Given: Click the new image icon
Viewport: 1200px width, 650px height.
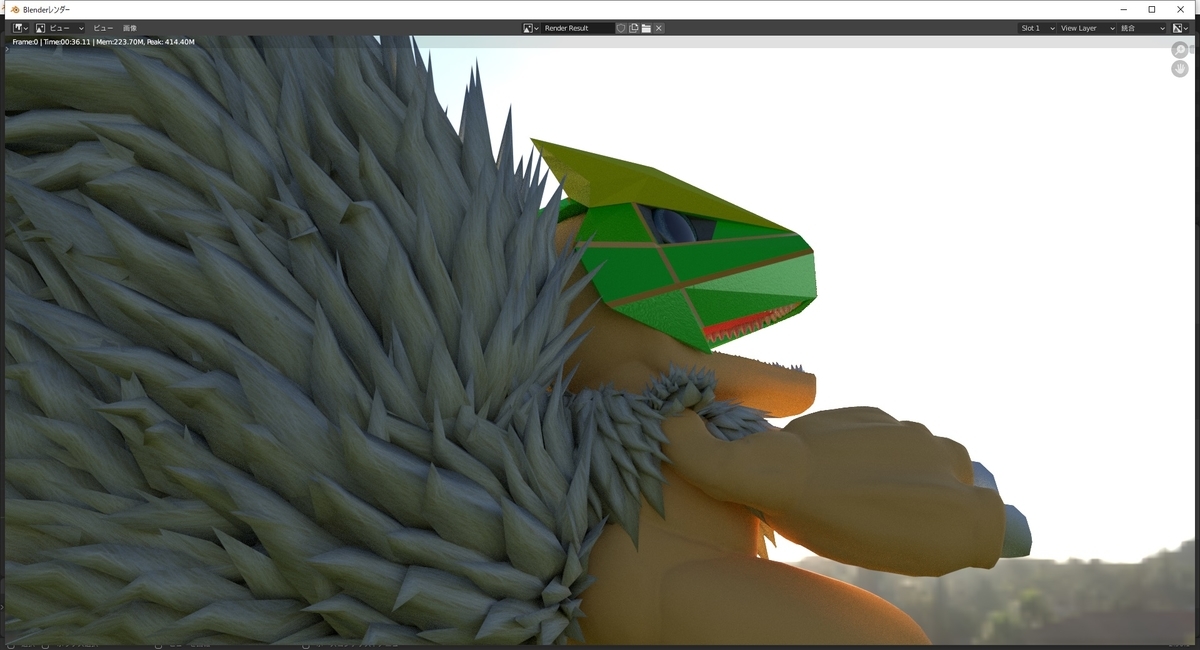Looking at the screenshot, I should (x=634, y=28).
